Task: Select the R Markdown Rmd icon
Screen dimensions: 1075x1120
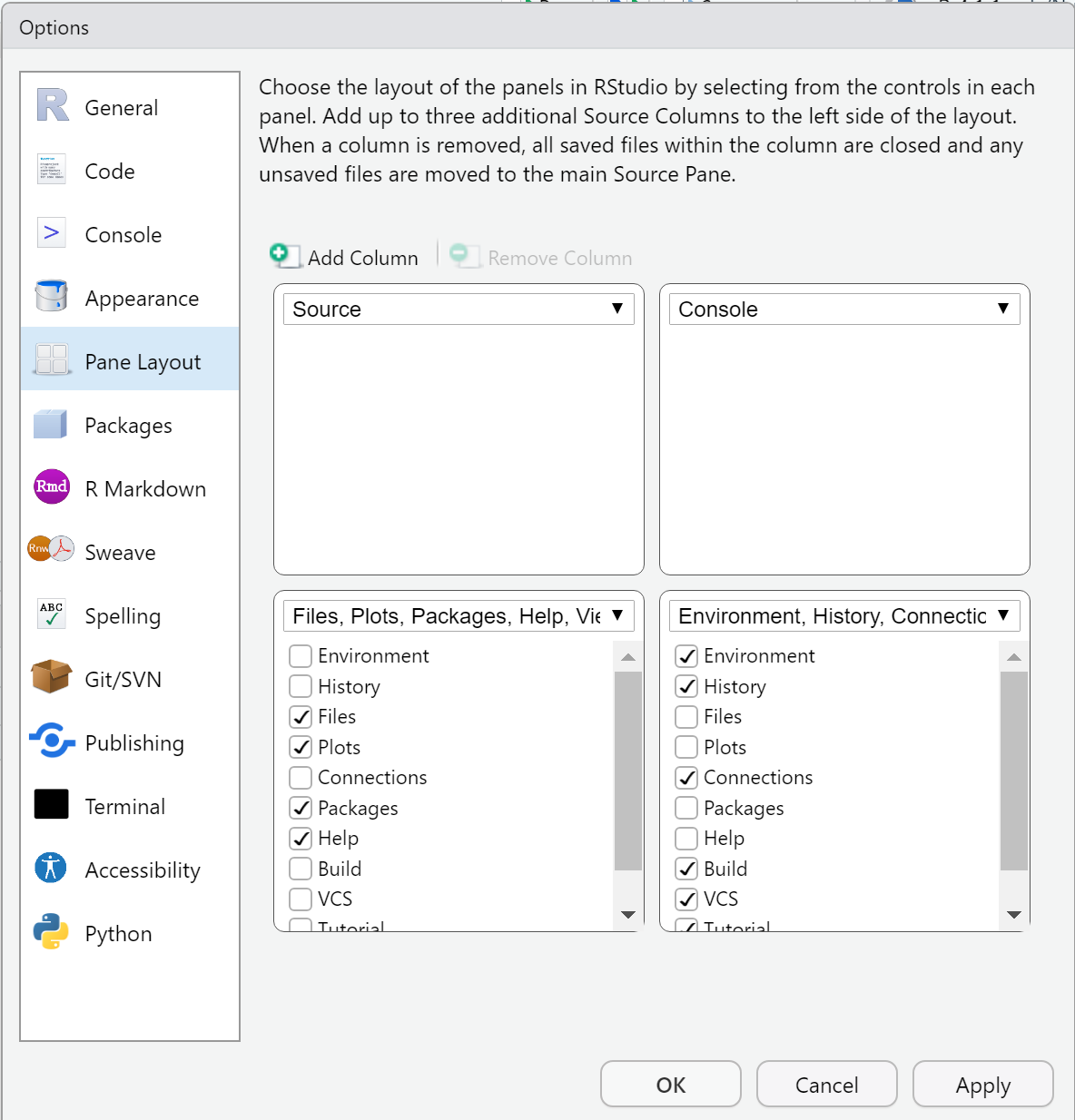Action: 52,486
